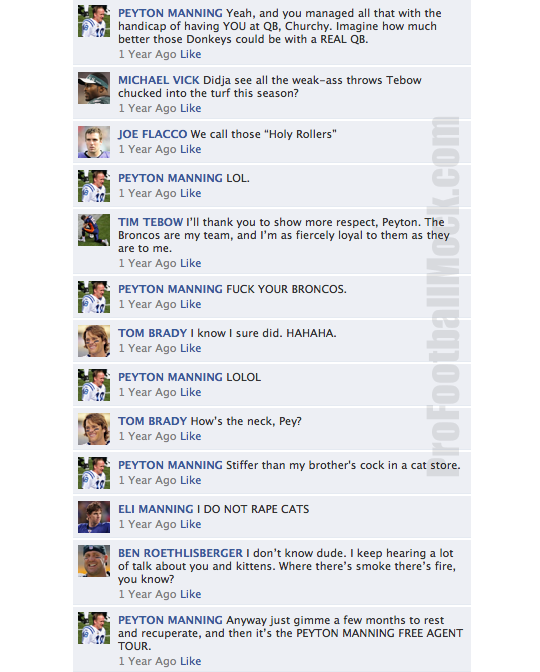
Task: Like Joe Flacco's 'Holy Rollers' comment
Action: (191, 149)
